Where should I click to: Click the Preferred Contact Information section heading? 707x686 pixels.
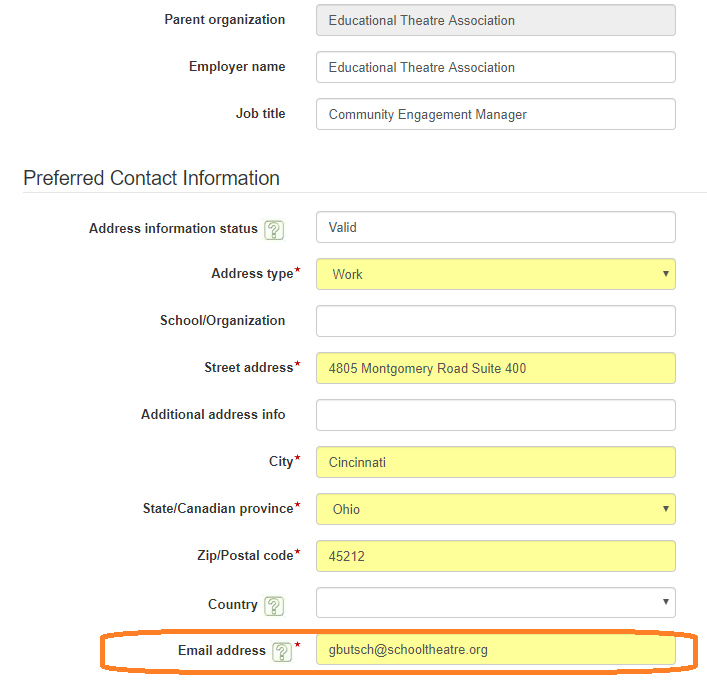click(x=151, y=178)
